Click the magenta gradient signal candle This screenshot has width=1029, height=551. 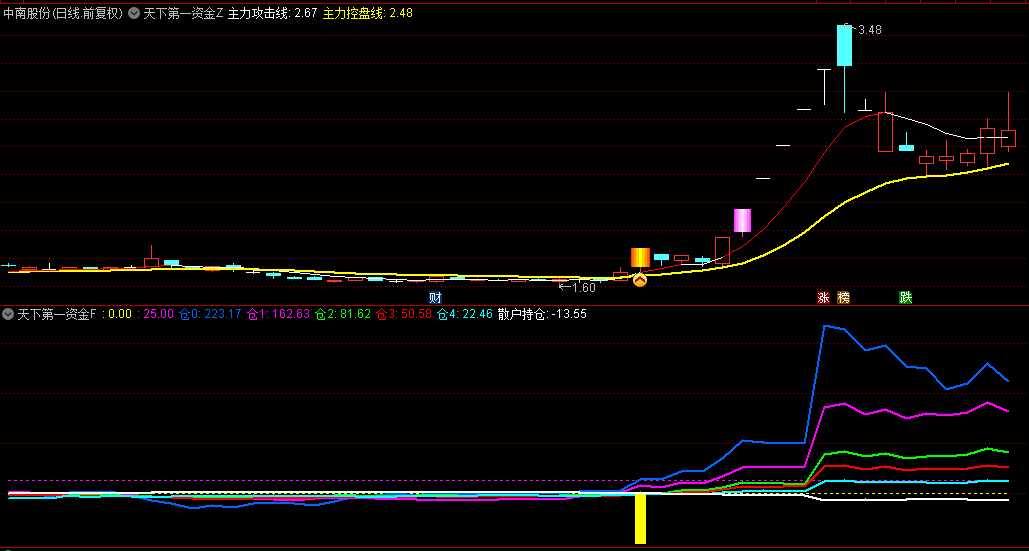742,220
